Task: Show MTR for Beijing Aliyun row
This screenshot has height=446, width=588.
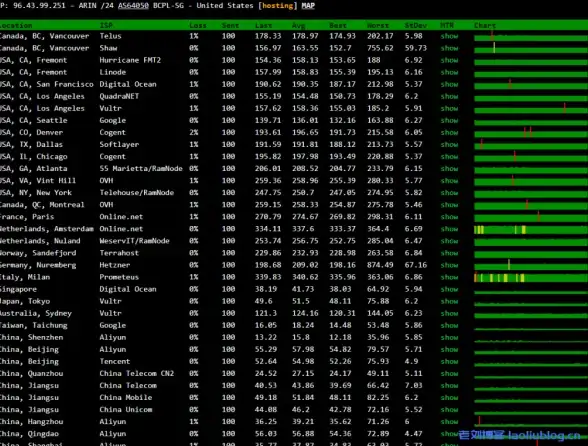Action: 449,349
